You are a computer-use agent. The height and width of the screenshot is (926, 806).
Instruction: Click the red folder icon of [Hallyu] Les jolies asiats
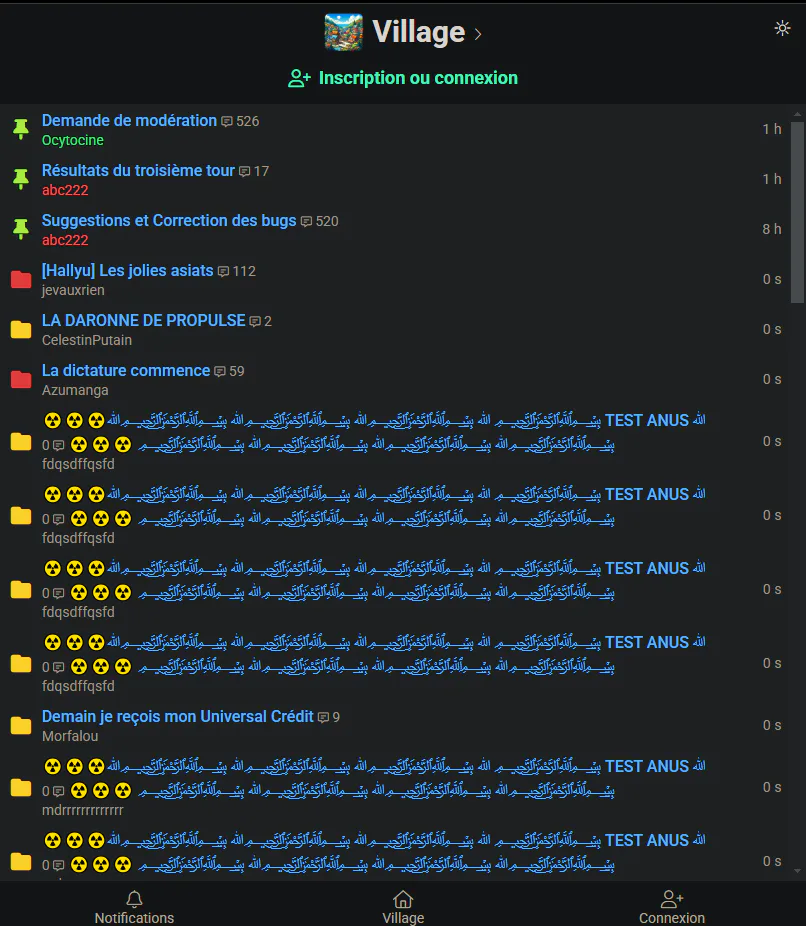(x=21, y=279)
